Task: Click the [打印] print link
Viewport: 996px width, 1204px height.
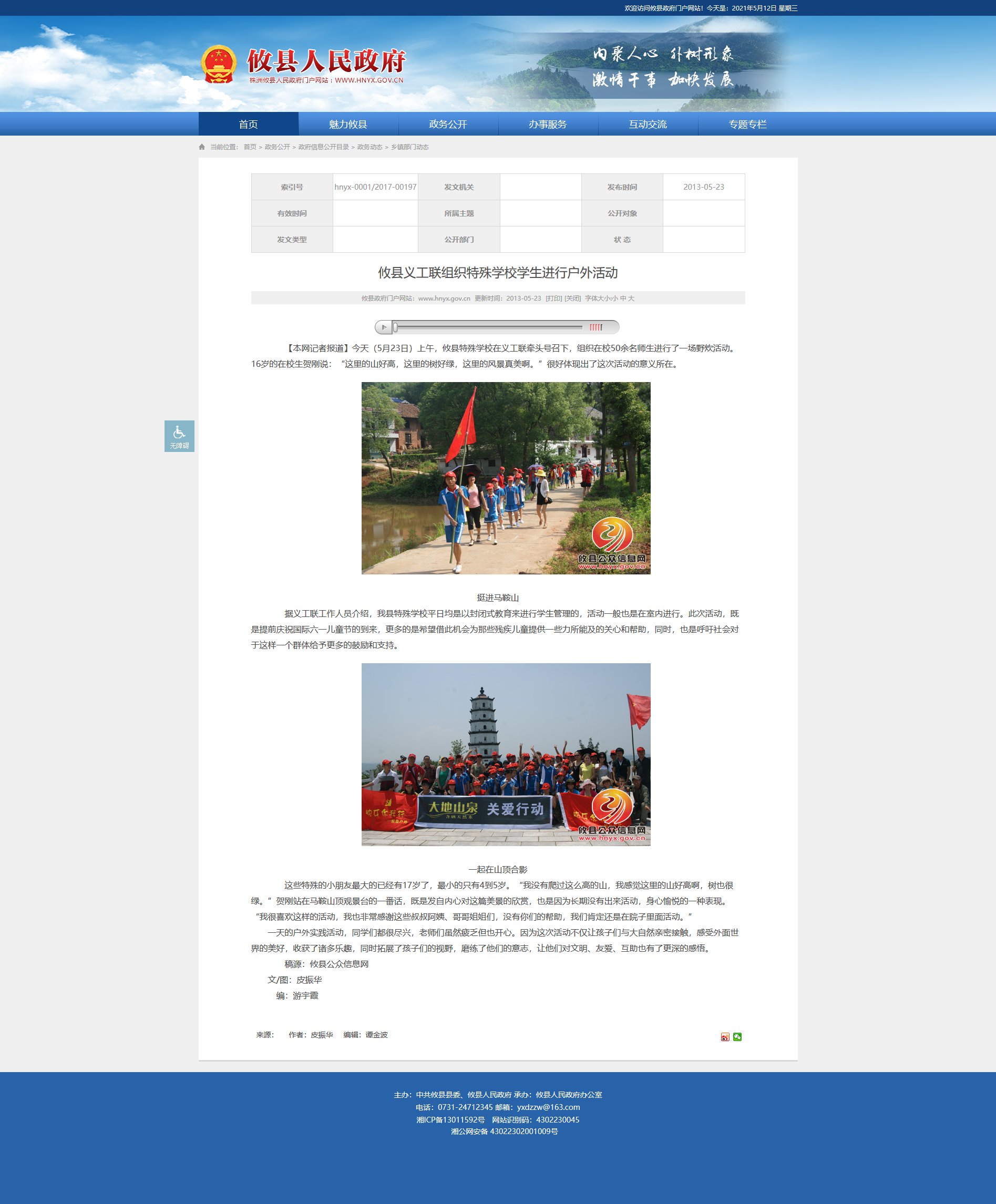Action: (553, 299)
